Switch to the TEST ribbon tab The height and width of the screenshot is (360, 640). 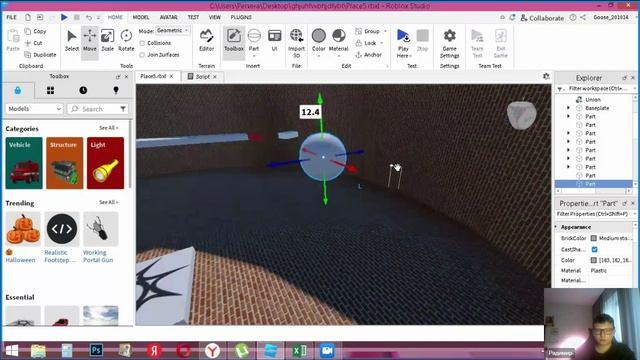click(x=193, y=17)
